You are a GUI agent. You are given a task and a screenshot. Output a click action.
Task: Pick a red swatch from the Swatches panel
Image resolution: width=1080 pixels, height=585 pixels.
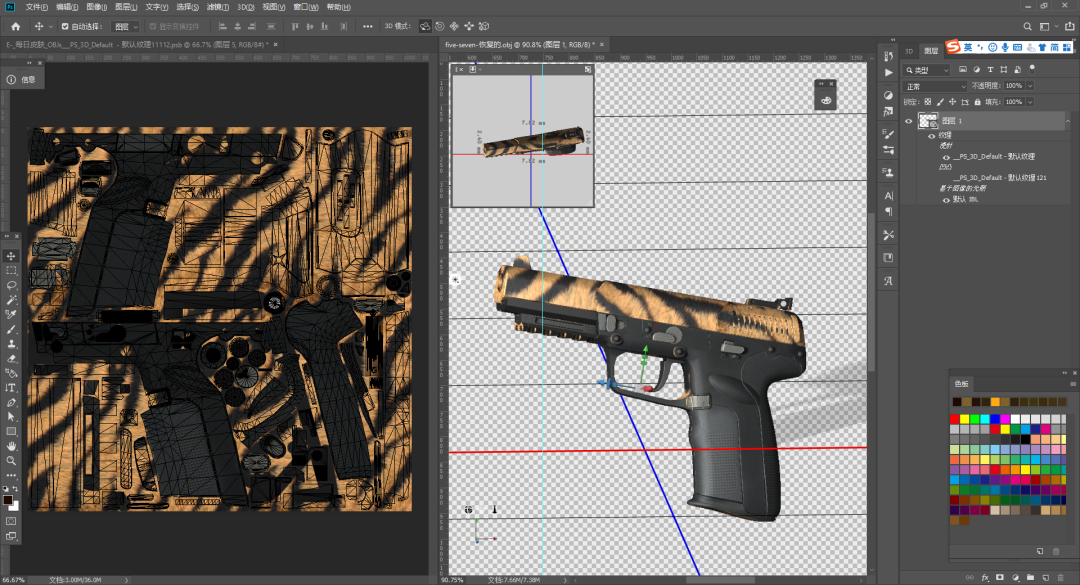(x=954, y=419)
